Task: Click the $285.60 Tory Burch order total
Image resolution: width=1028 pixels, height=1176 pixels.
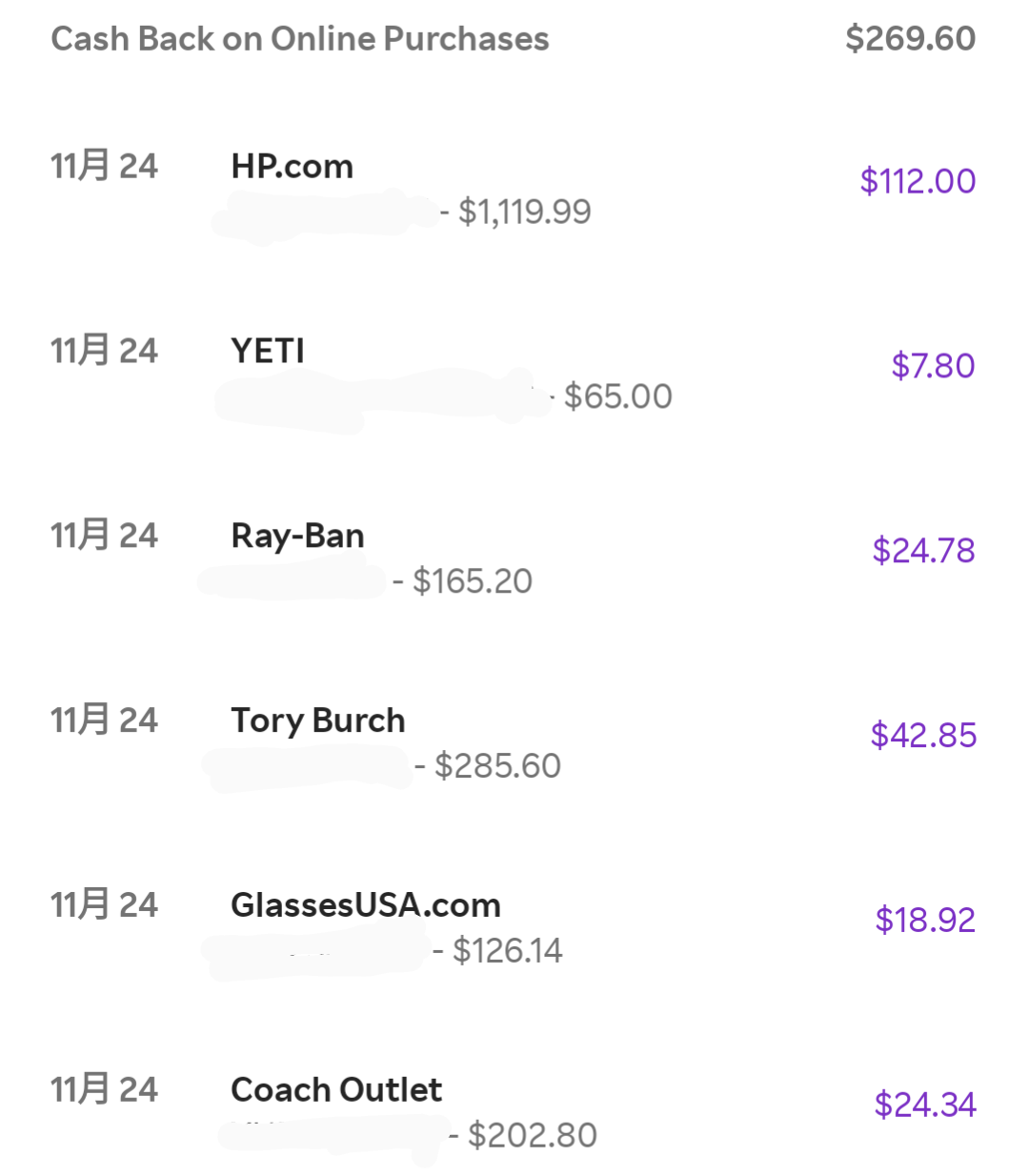Action: pyautogui.click(x=497, y=766)
